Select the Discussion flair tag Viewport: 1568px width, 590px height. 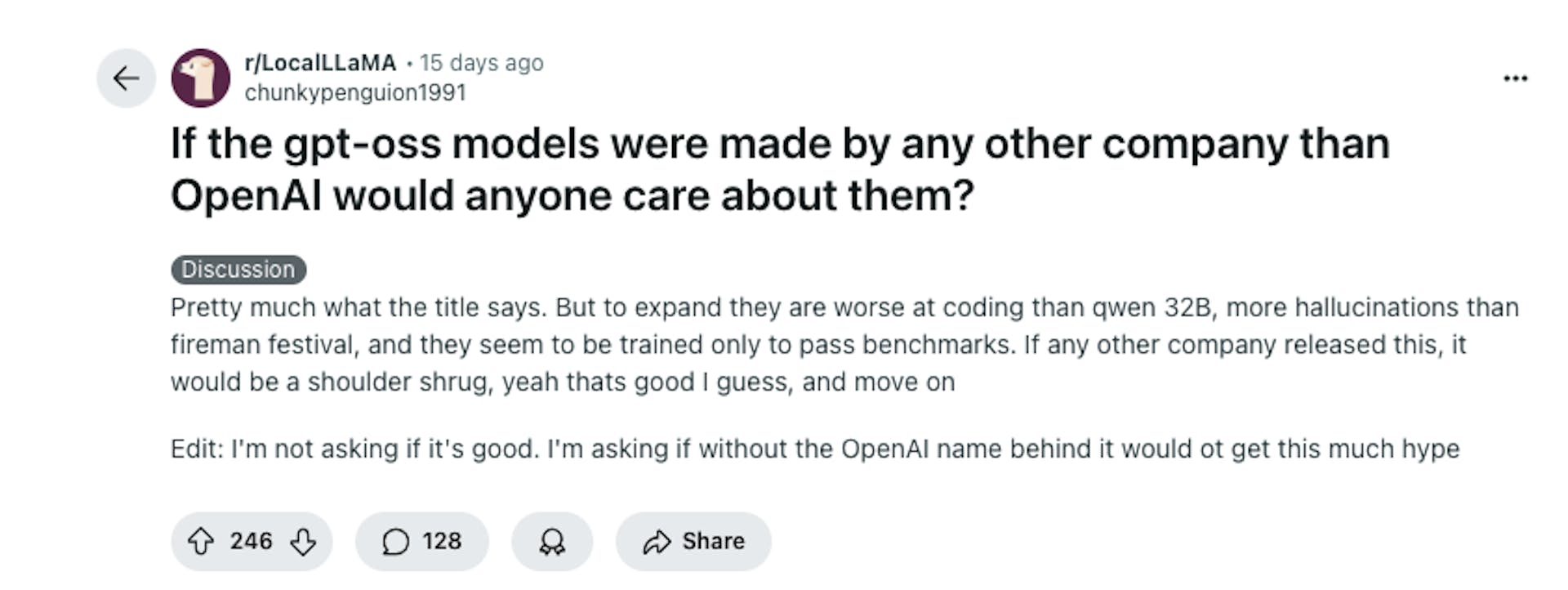238,270
